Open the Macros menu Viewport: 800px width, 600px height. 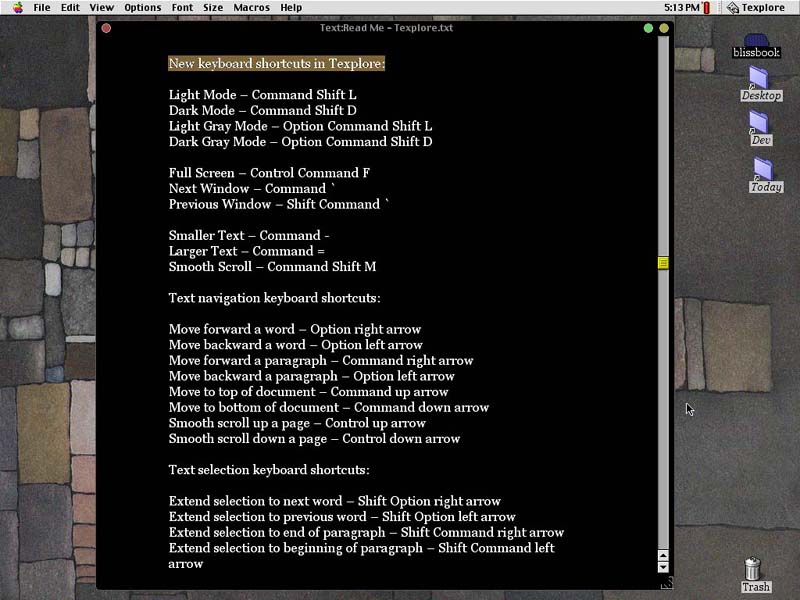point(252,8)
